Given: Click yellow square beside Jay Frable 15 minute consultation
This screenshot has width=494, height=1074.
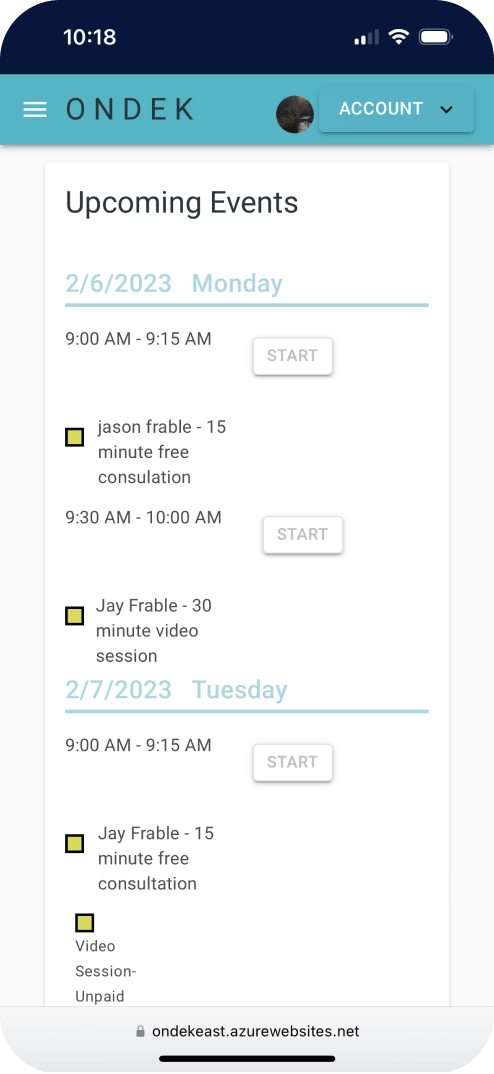Looking at the screenshot, I should [x=75, y=843].
